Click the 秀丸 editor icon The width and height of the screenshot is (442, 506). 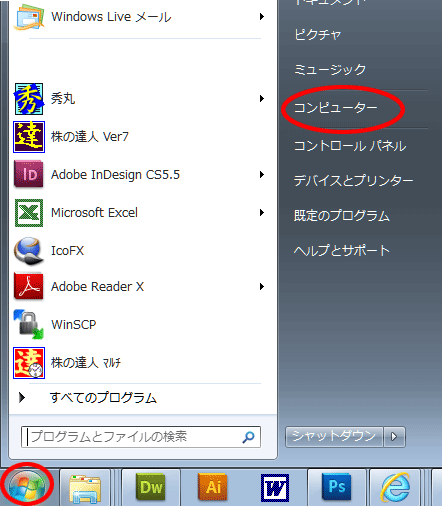click(29, 99)
